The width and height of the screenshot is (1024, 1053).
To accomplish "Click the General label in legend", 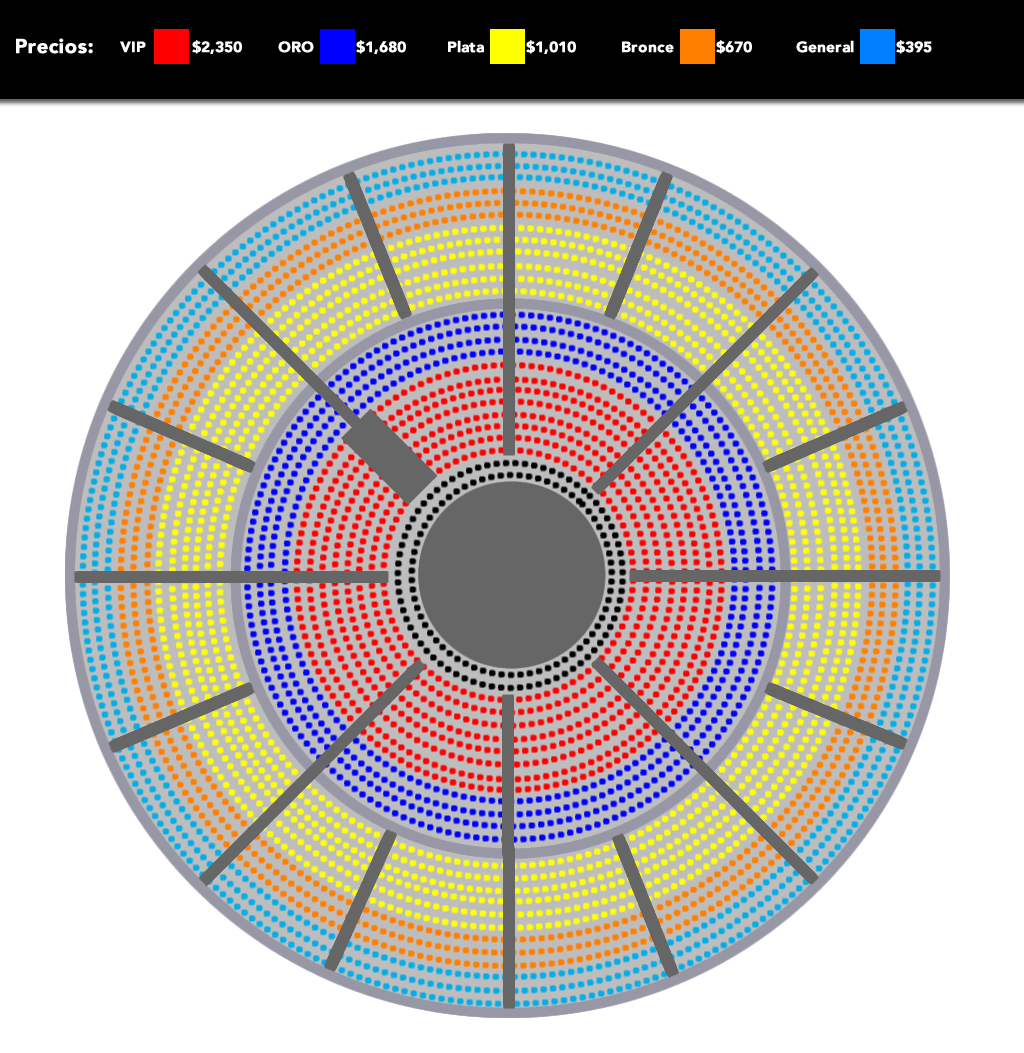I will click(x=825, y=47).
